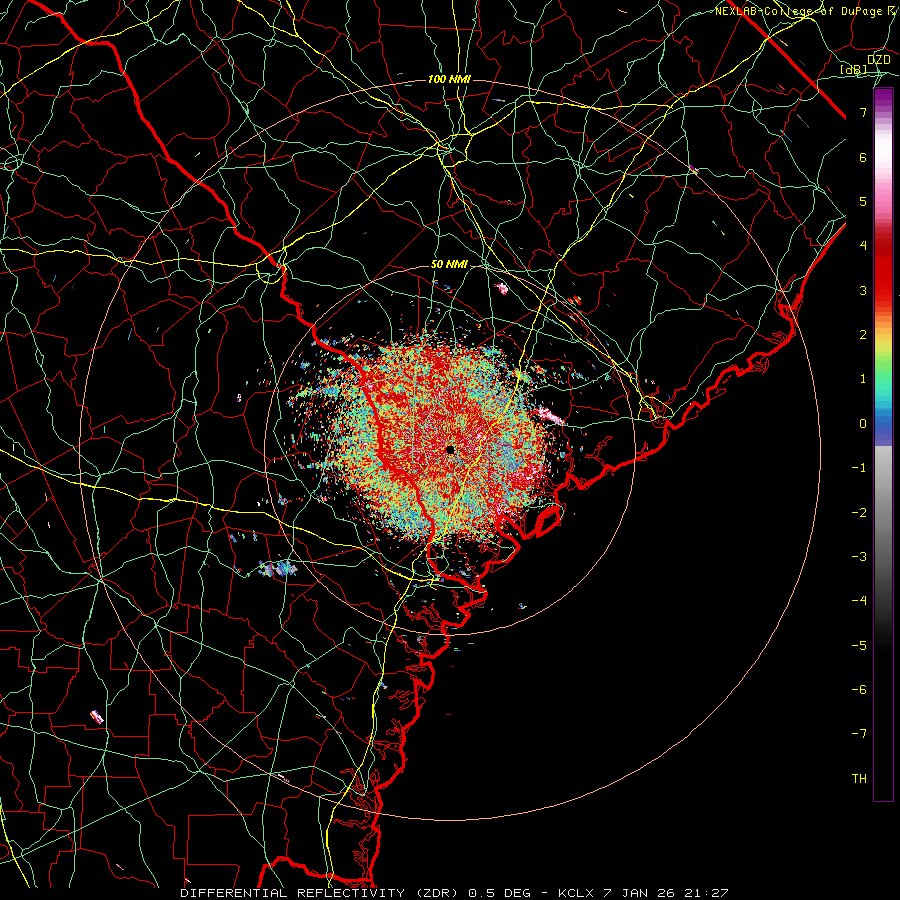Viewport: 900px width, 900px height.
Task: Click the DIFFERENTIAL REFLECTIVITY caption at bottom
Action: pos(454,893)
